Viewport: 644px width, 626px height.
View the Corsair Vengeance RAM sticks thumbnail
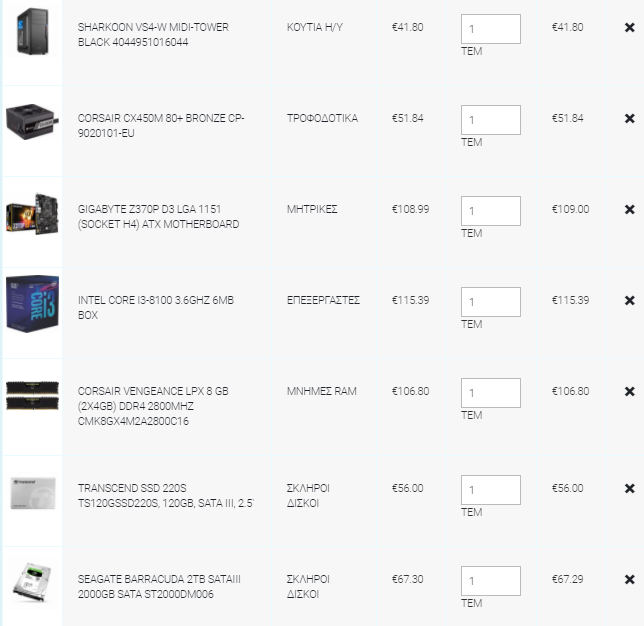coord(32,396)
